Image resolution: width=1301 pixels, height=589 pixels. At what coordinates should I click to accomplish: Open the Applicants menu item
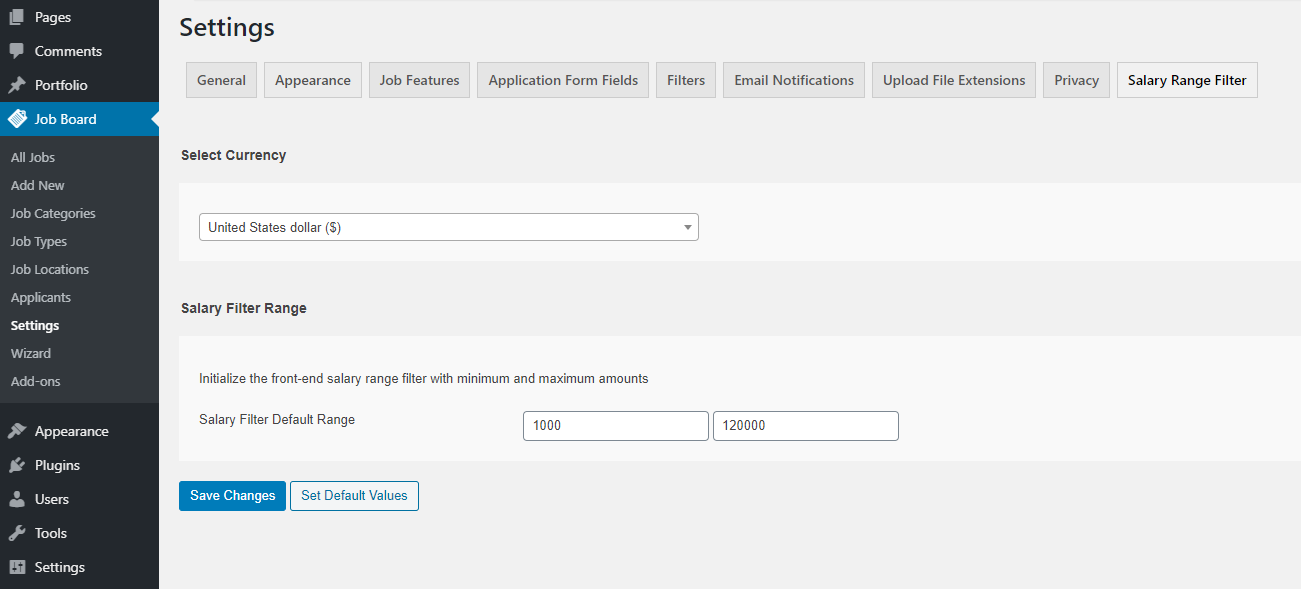(40, 297)
